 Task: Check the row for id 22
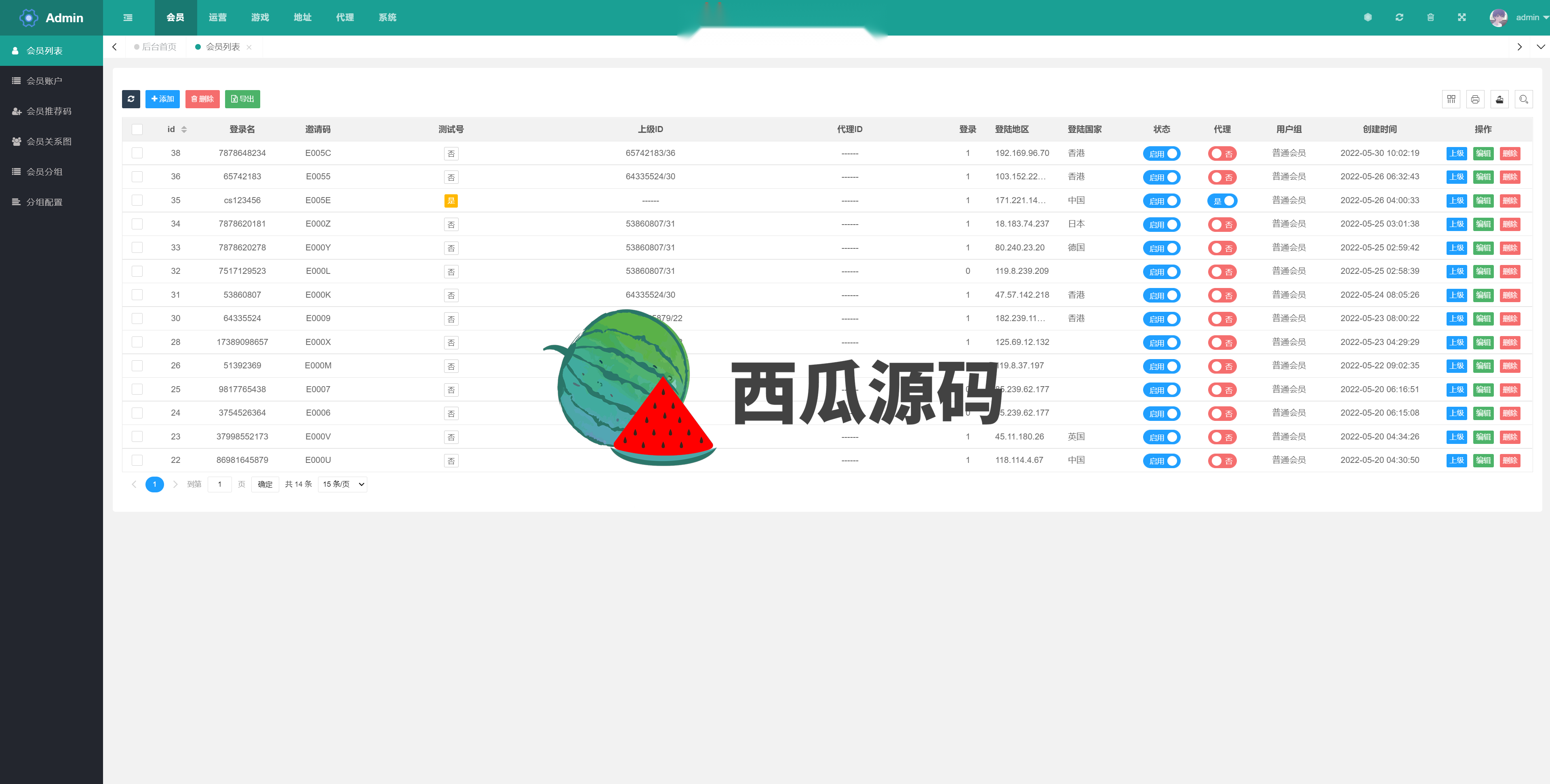coord(137,460)
